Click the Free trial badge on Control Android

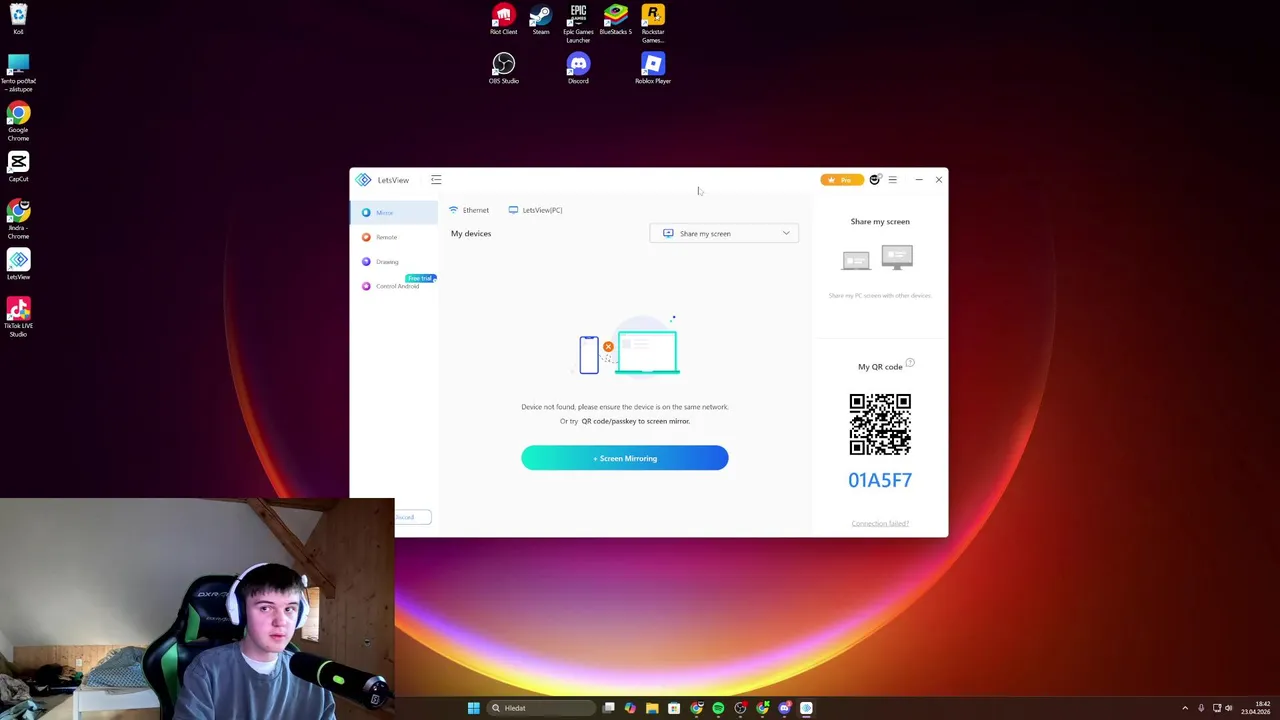420,278
